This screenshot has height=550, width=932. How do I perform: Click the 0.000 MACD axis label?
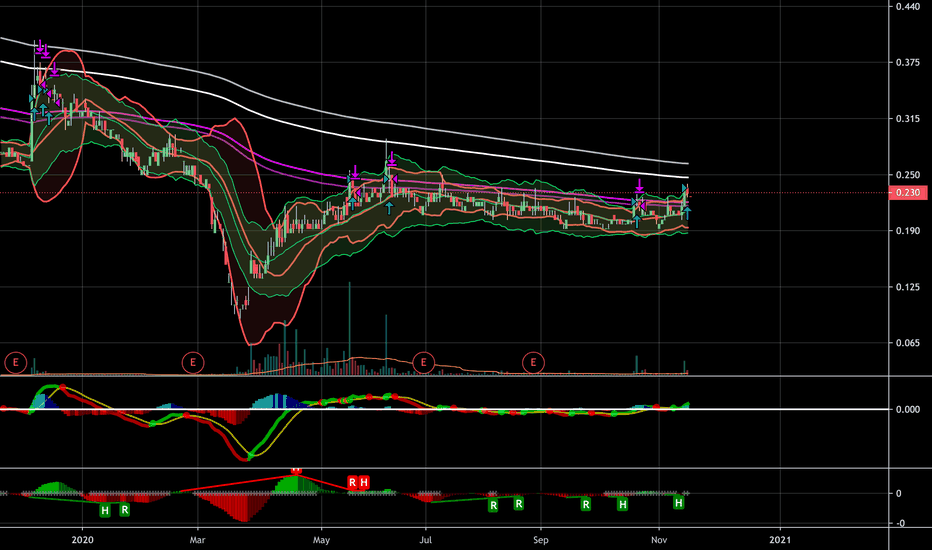[908, 410]
